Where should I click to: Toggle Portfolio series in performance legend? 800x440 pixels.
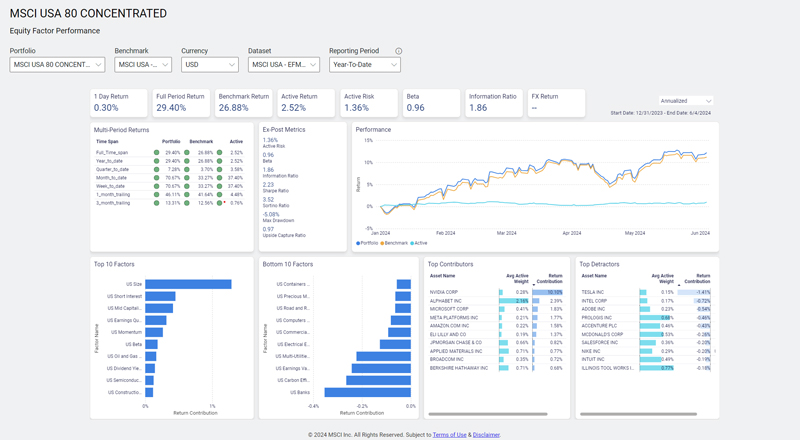367,243
